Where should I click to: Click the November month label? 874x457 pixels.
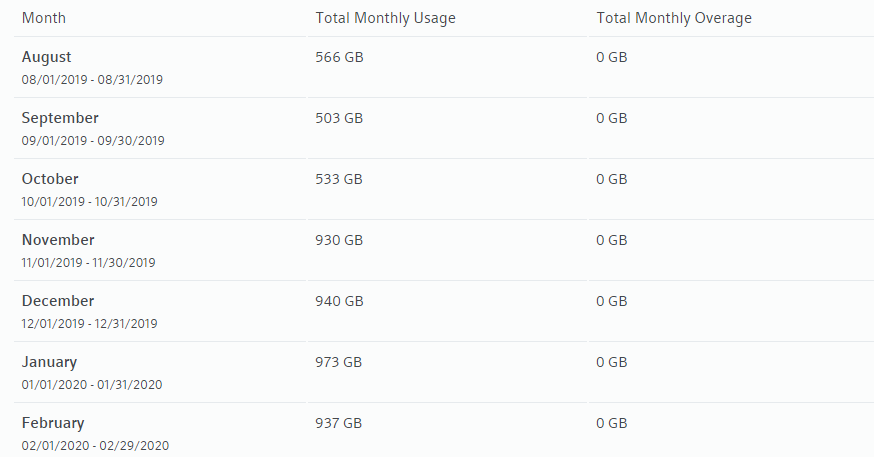point(58,240)
